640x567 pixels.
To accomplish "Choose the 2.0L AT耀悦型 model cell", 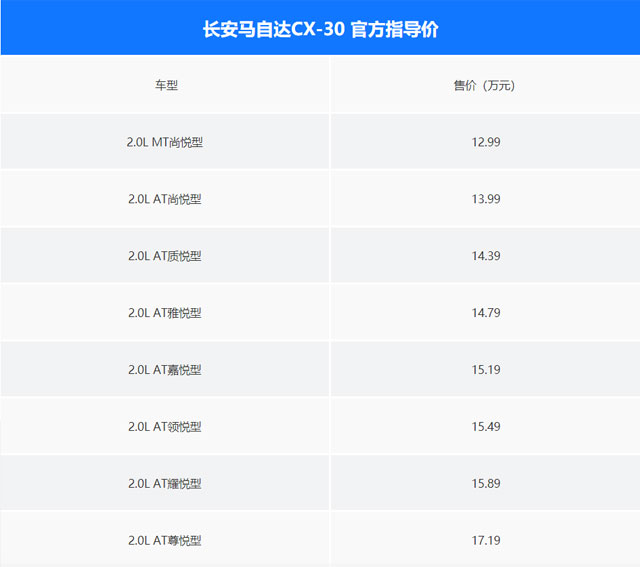I will pyautogui.click(x=164, y=483).
